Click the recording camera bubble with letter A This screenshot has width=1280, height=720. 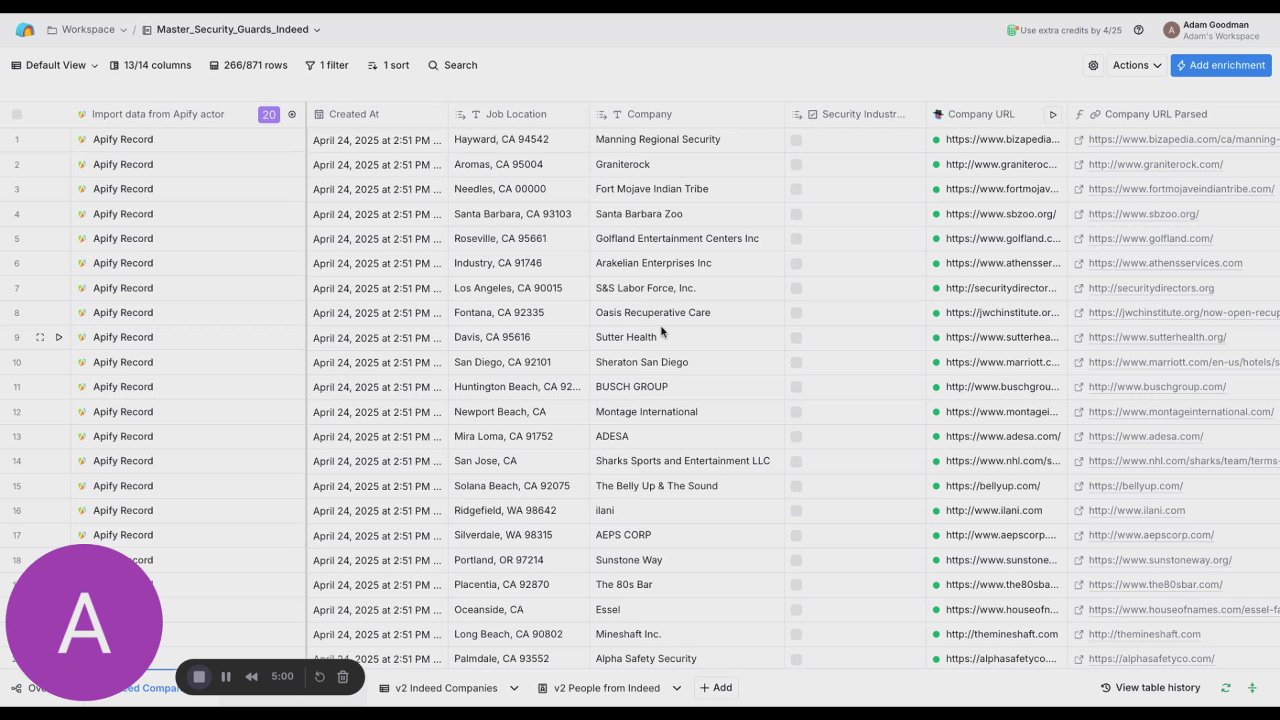click(84, 622)
